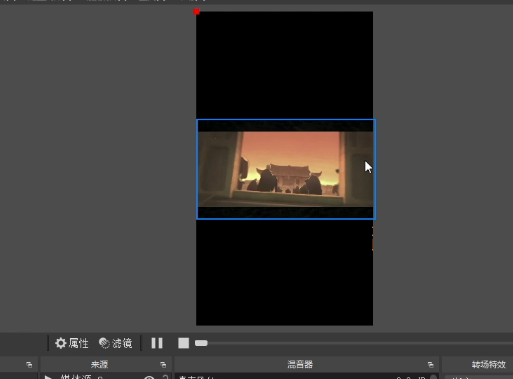Image resolution: width=513 pixels, height=379 pixels.
Task: Pop out the 混音器 dock panel
Action: coord(430,365)
